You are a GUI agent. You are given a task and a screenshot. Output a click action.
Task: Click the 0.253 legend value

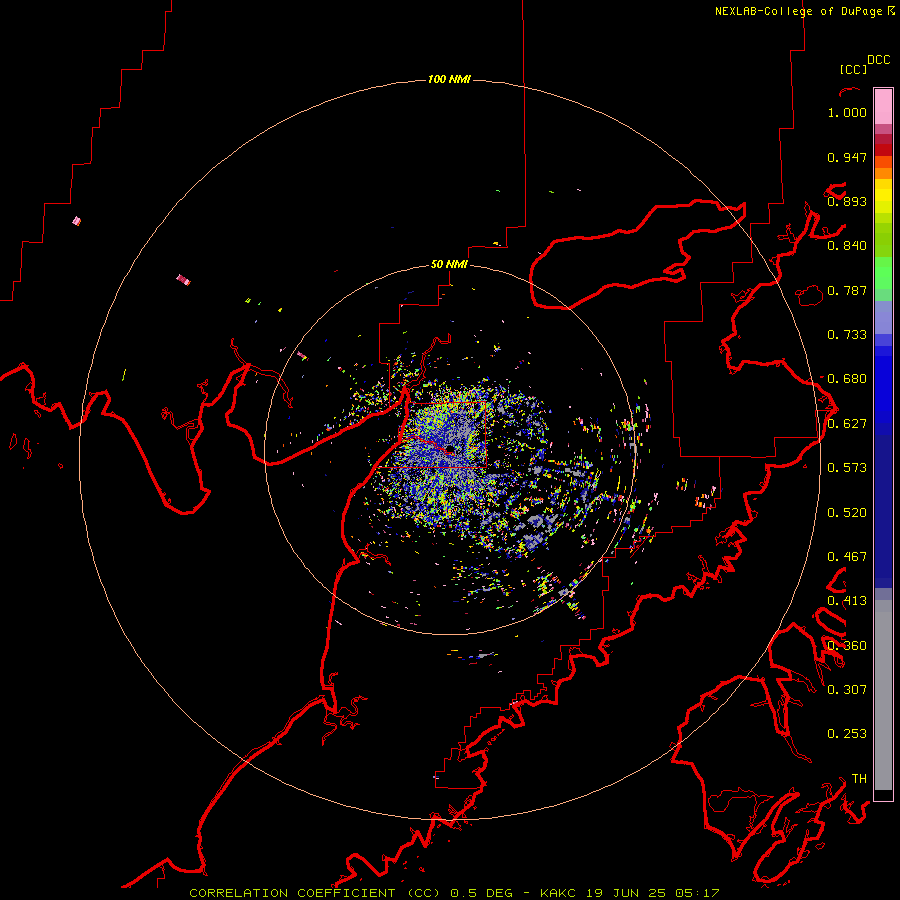click(x=847, y=734)
